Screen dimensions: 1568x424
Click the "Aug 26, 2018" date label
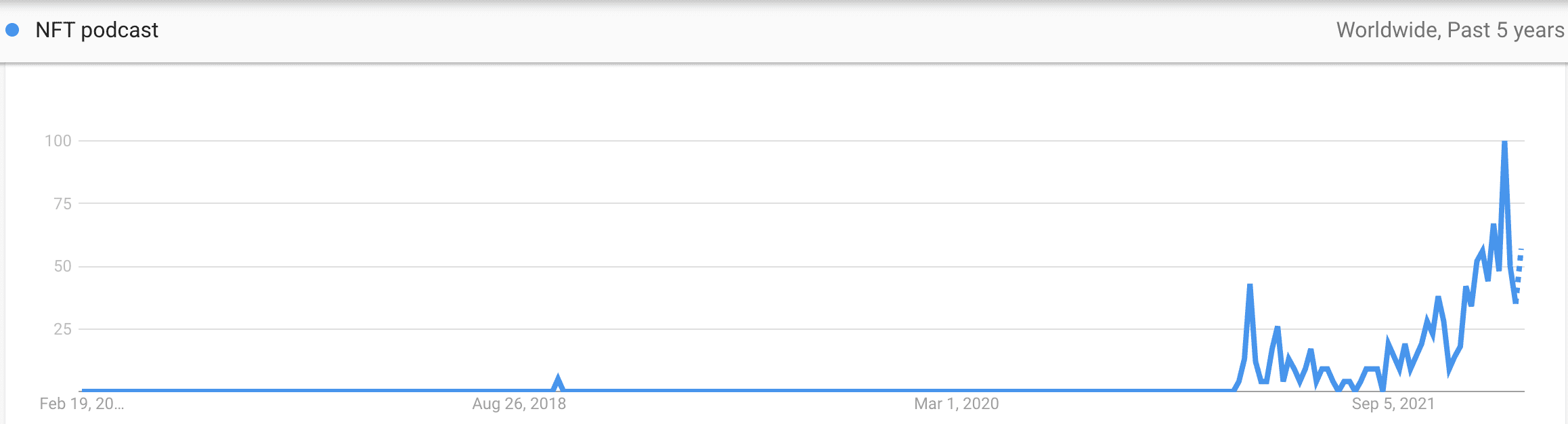519,404
